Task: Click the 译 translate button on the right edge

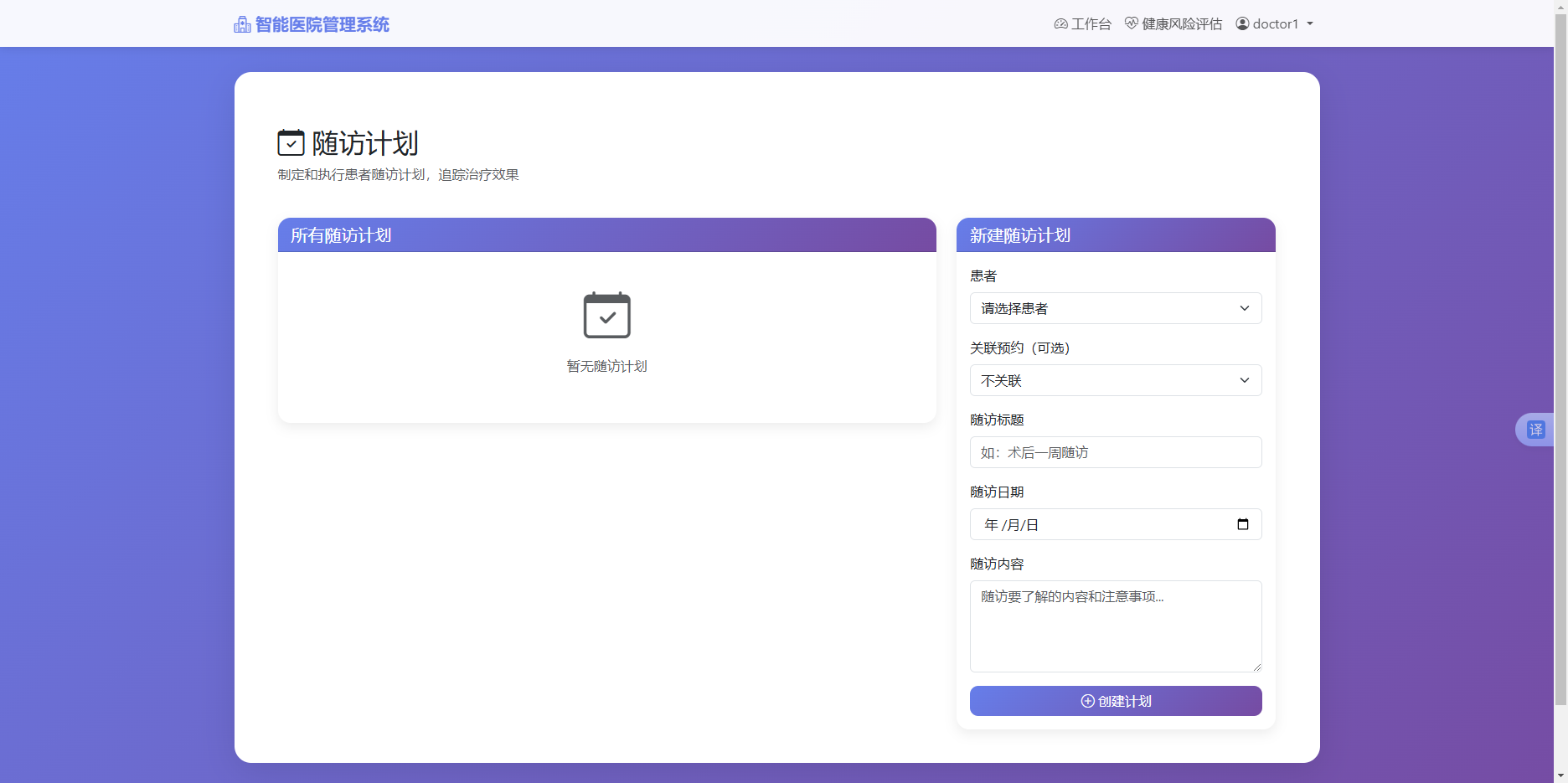Action: (x=1538, y=429)
